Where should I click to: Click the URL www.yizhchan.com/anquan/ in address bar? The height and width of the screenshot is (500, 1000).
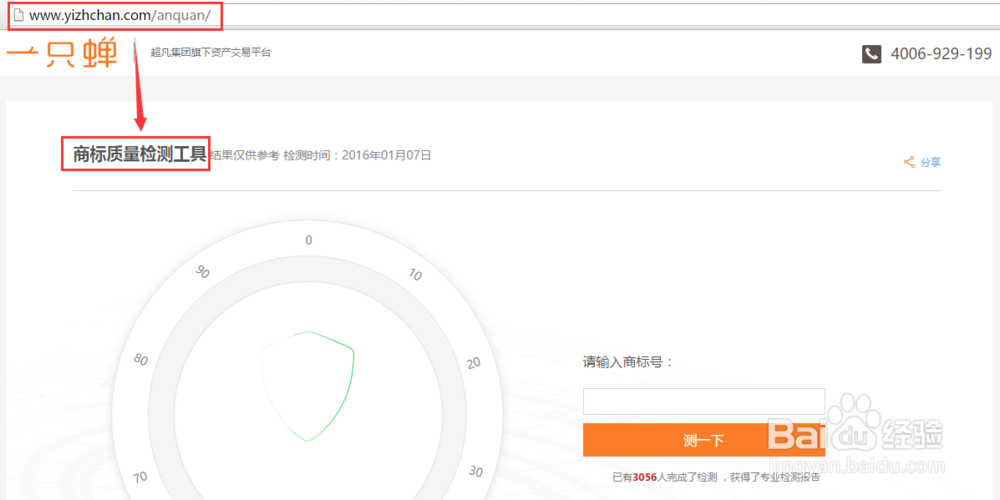coord(120,15)
